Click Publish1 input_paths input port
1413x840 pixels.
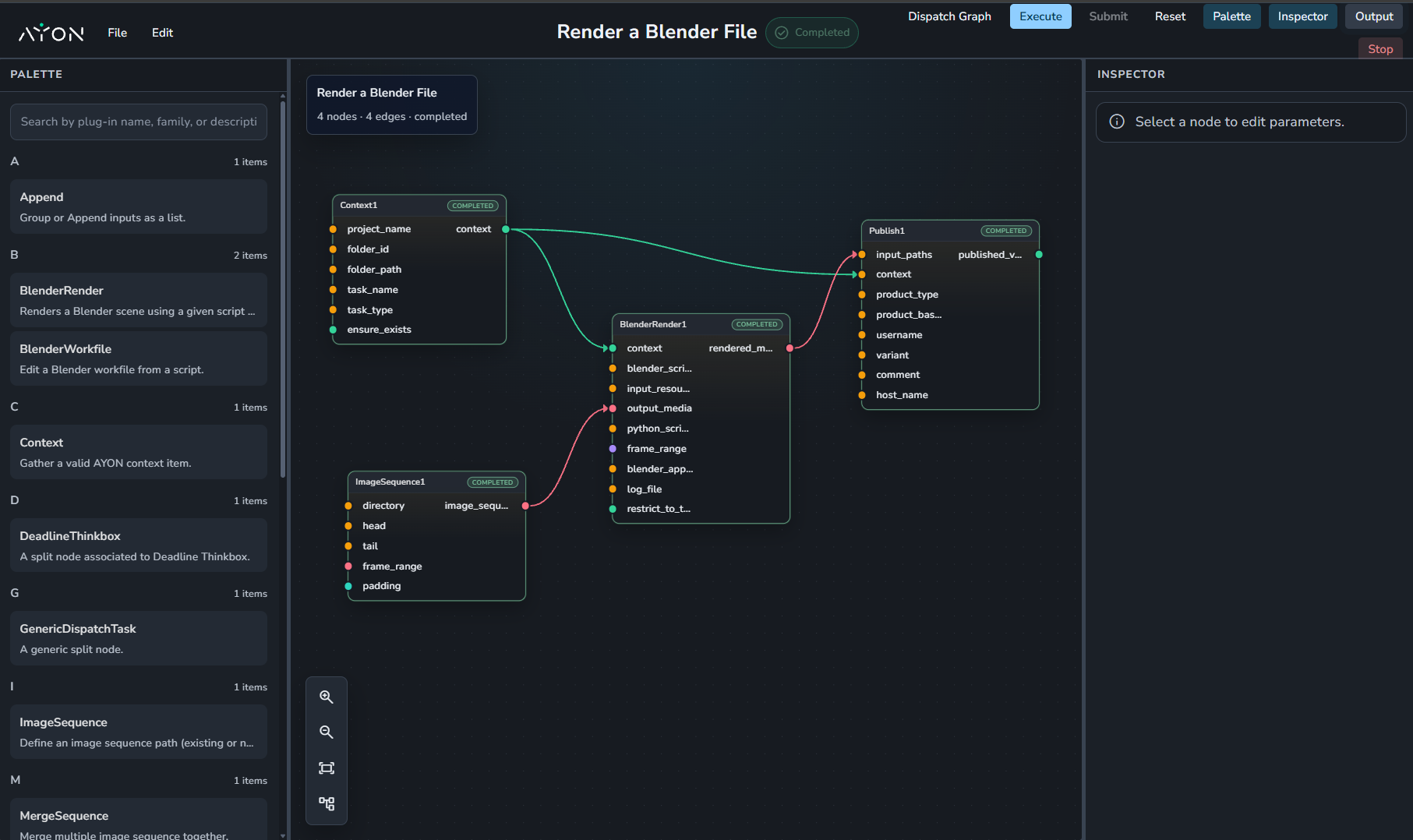pyautogui.click(x=862, y=255)
